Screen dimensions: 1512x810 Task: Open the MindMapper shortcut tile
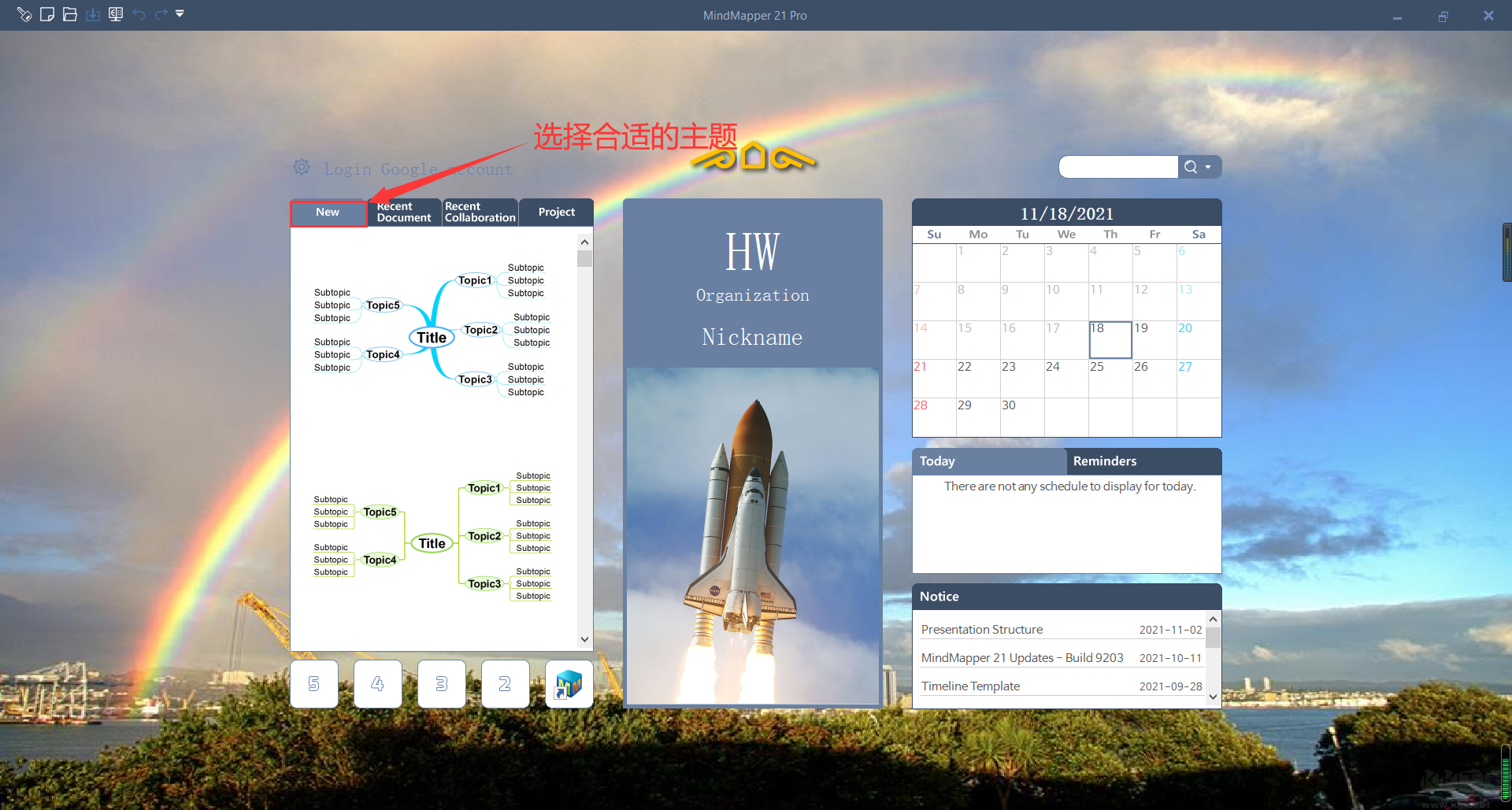click(569, 684)
